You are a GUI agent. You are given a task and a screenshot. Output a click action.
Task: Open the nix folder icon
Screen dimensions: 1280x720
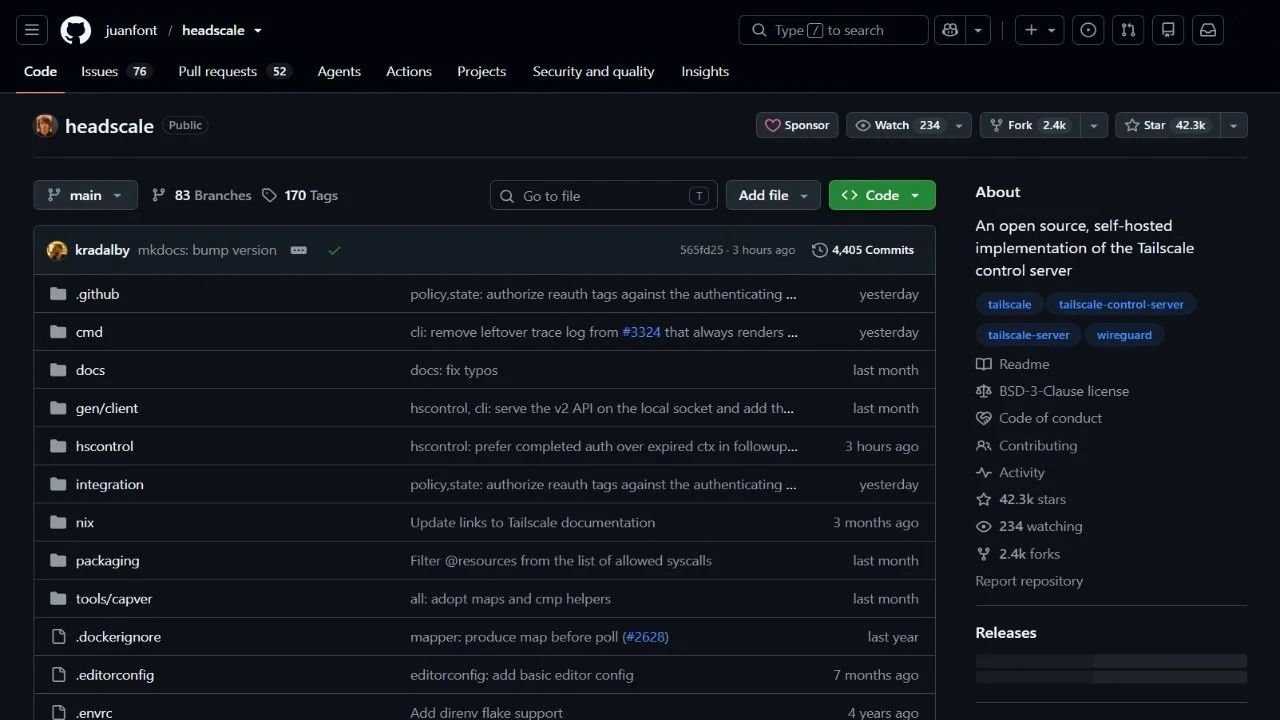pyautogui.click(x=58, y=522)
